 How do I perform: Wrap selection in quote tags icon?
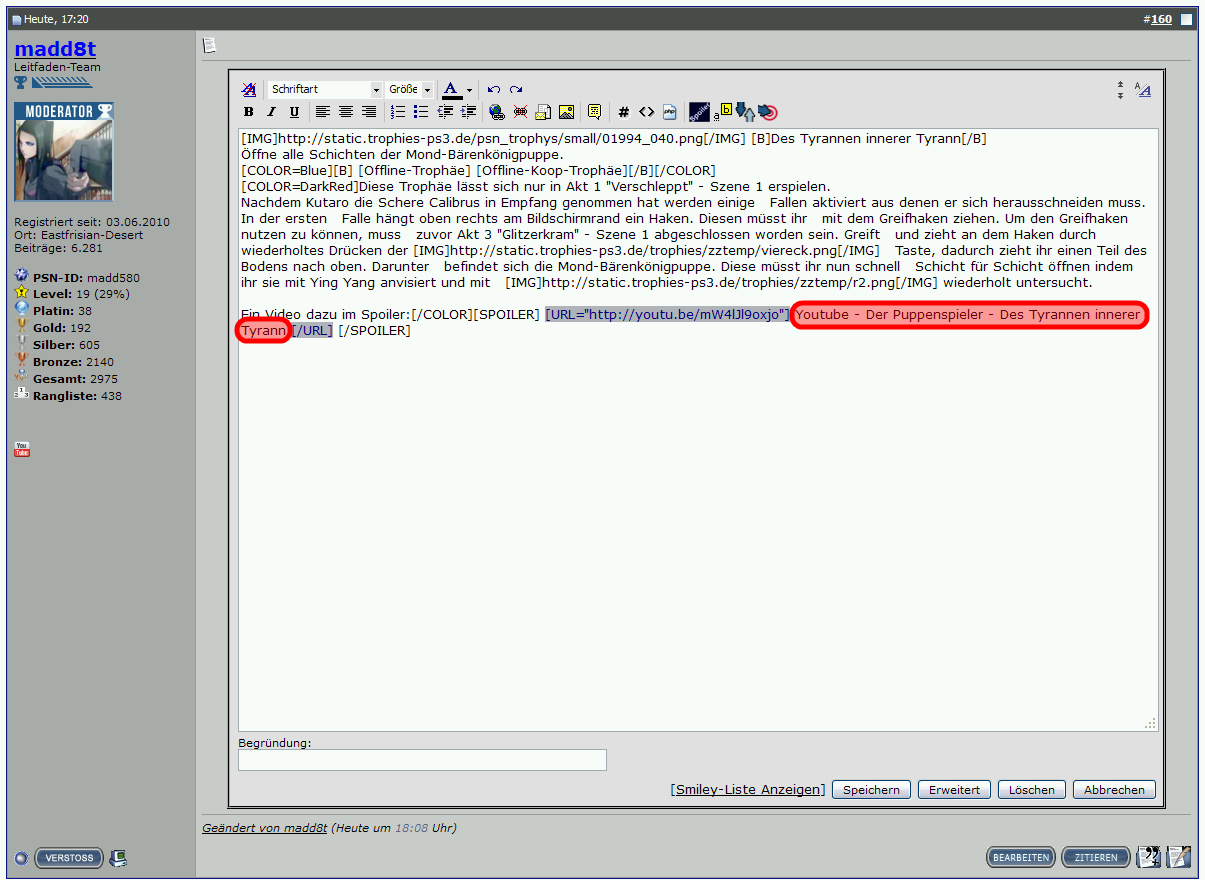[594, 112]
